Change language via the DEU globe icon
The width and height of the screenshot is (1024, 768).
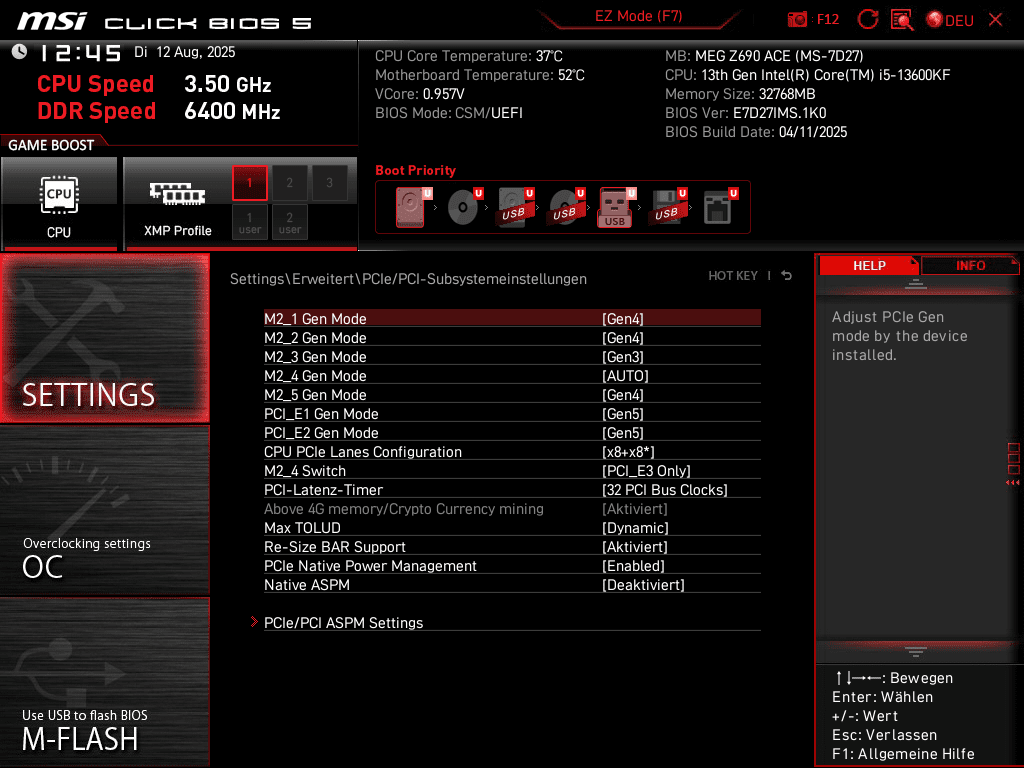(x=950, y=20)
